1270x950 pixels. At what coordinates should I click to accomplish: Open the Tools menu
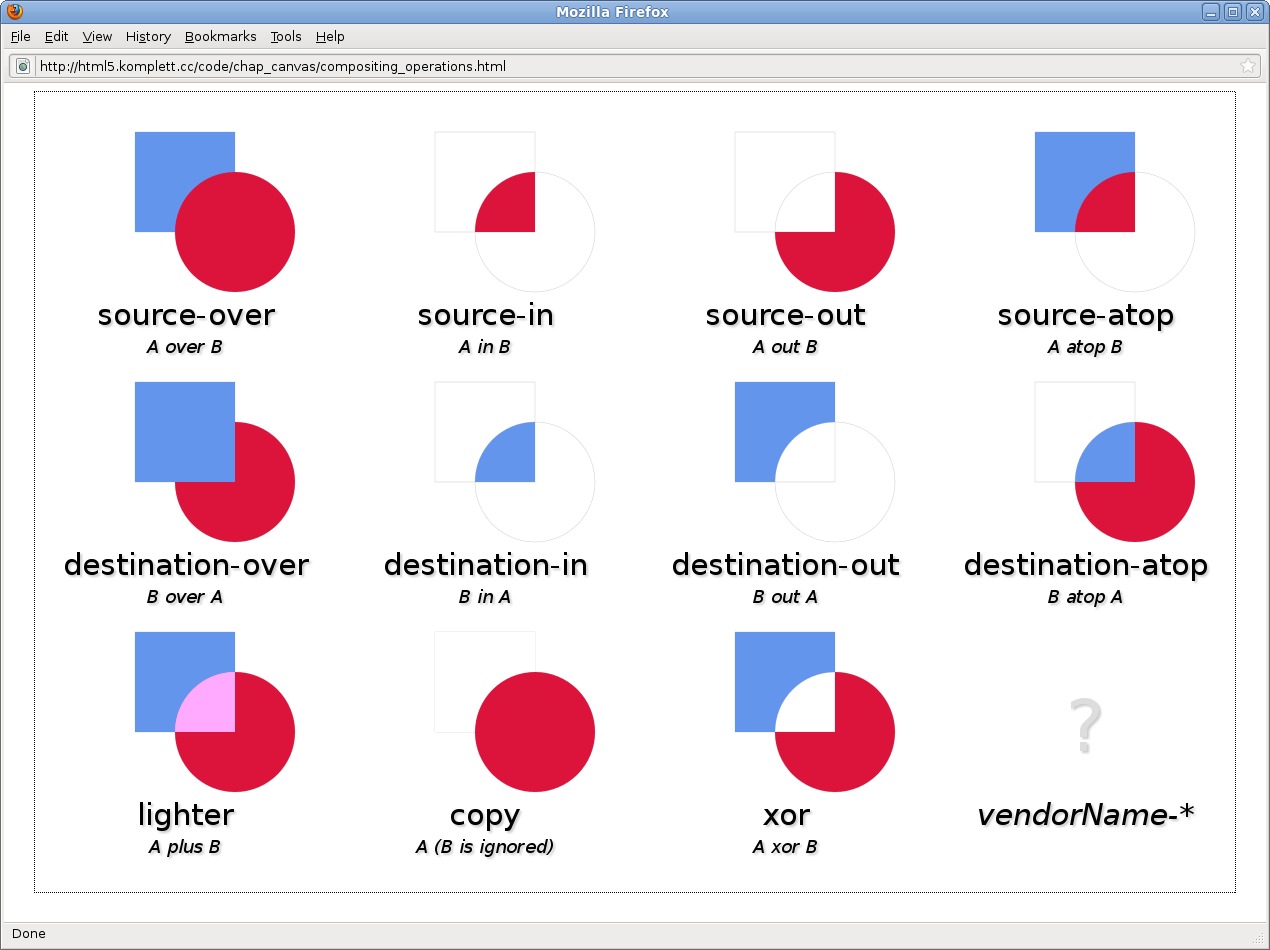285,36
